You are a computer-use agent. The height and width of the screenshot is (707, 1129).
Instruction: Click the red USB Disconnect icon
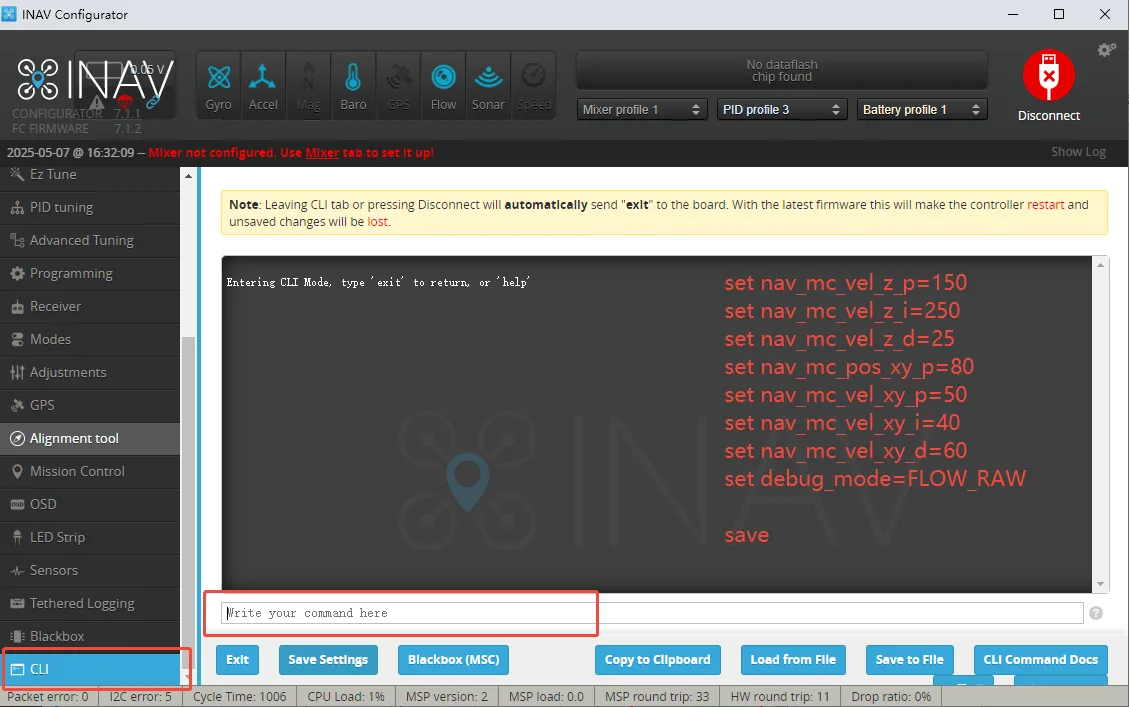tap(1048, 76)
